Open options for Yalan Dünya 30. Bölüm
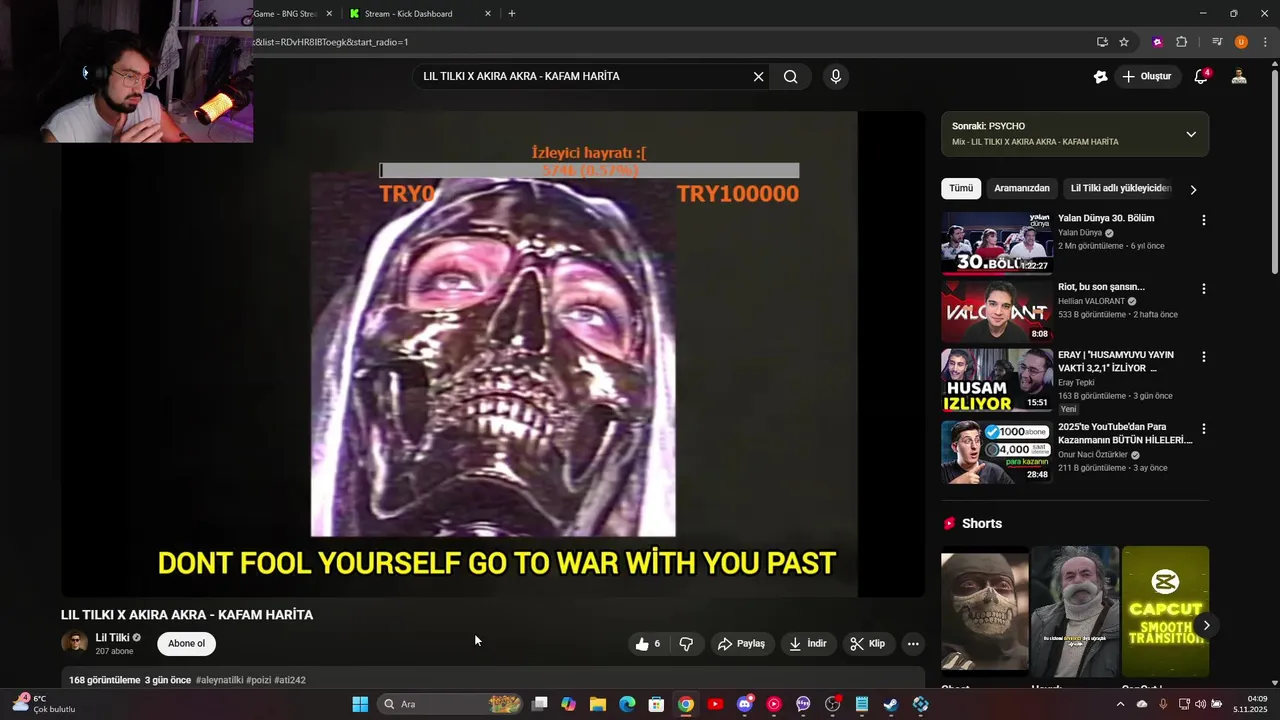Image resolution: width=1280 pixels, height=720 pixels. point(1204,220)
